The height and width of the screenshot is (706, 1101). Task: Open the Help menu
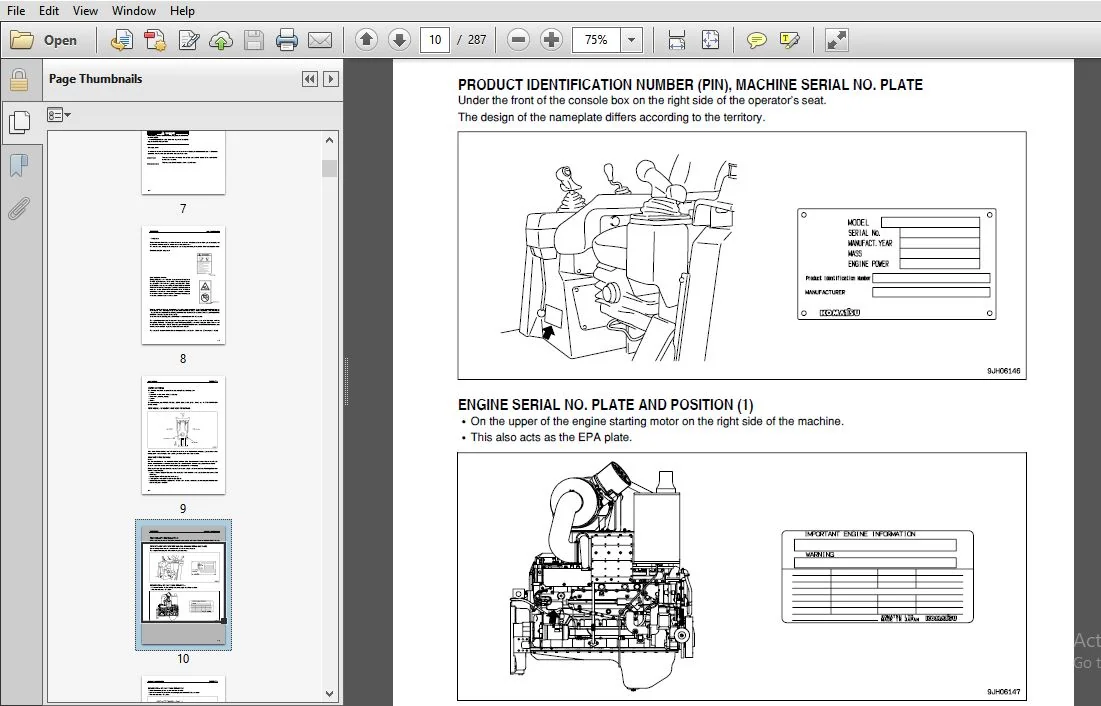click(182, 11)
